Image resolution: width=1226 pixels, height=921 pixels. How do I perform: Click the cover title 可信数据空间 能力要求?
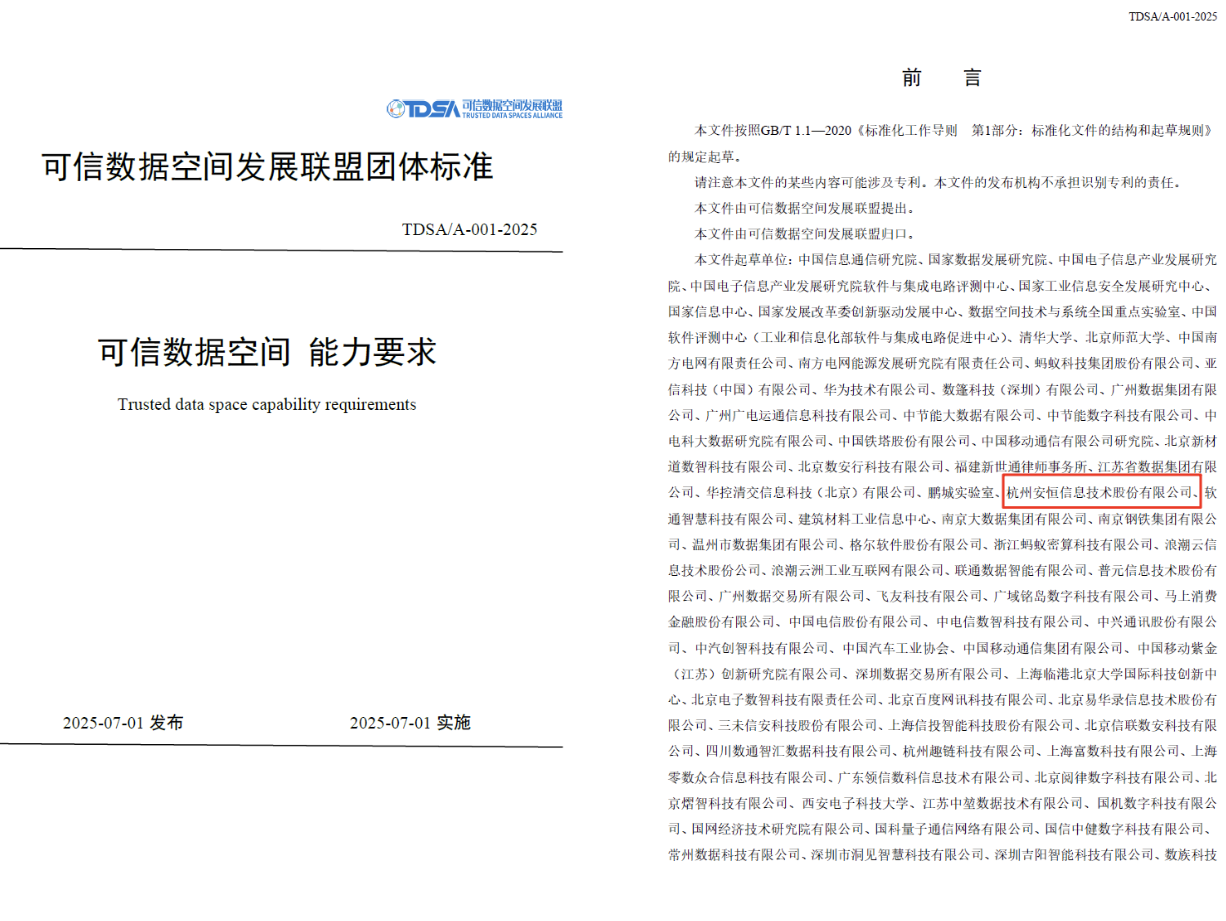[267, 352]
